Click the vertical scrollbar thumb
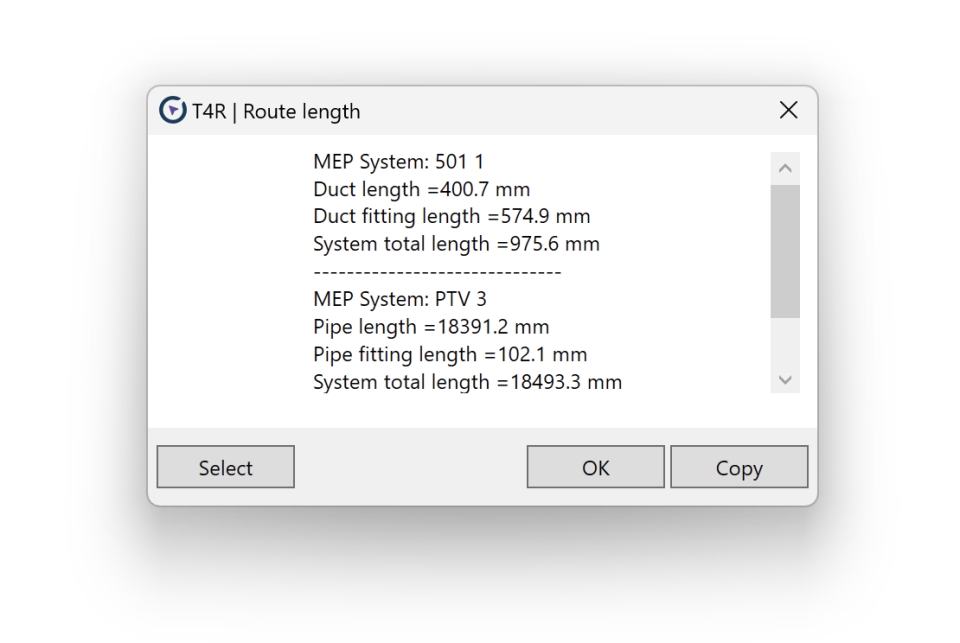The width and height of the screenshot is (960, 643). tap(785, 250)
